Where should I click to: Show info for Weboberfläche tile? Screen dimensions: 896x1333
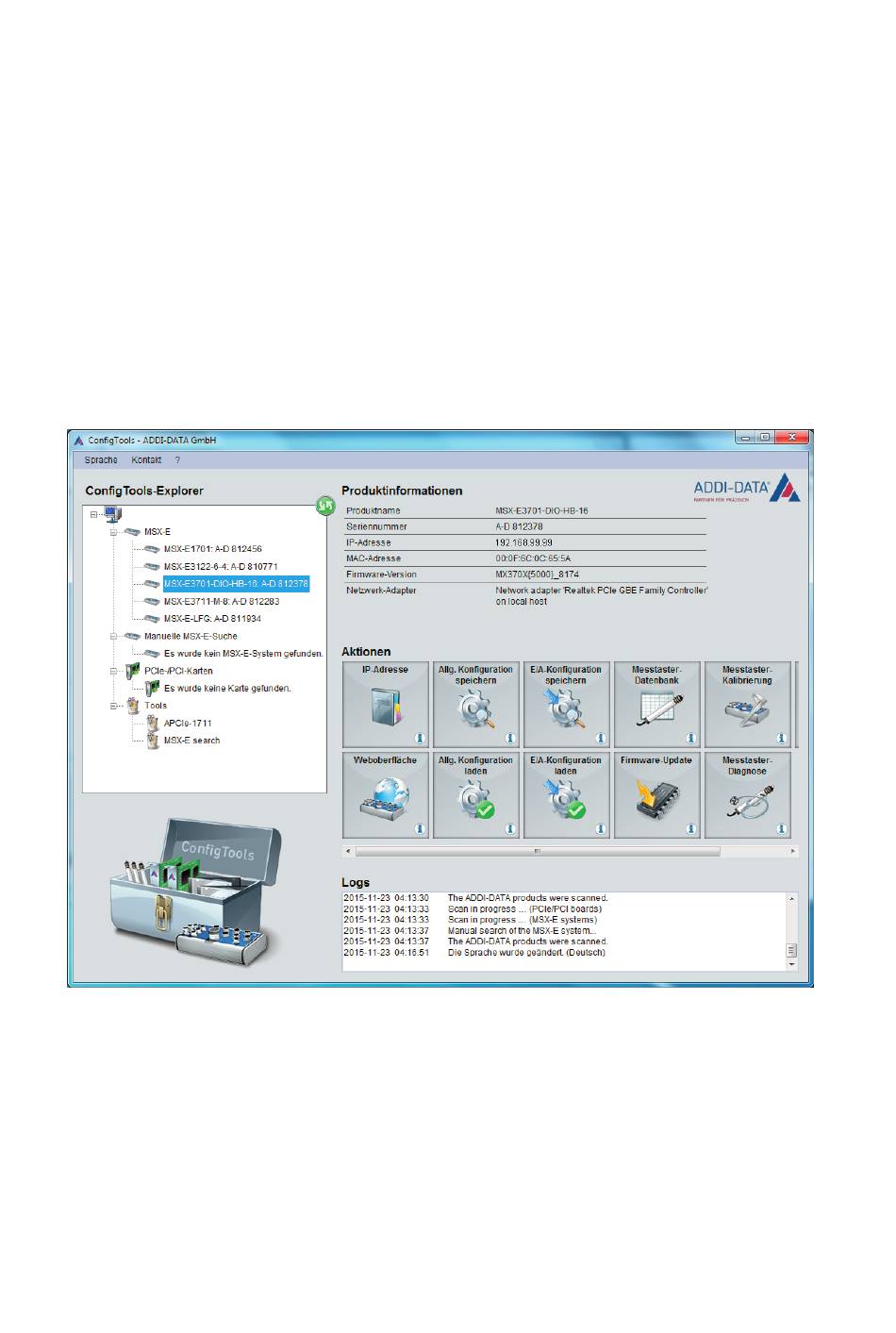click(420, 829)
